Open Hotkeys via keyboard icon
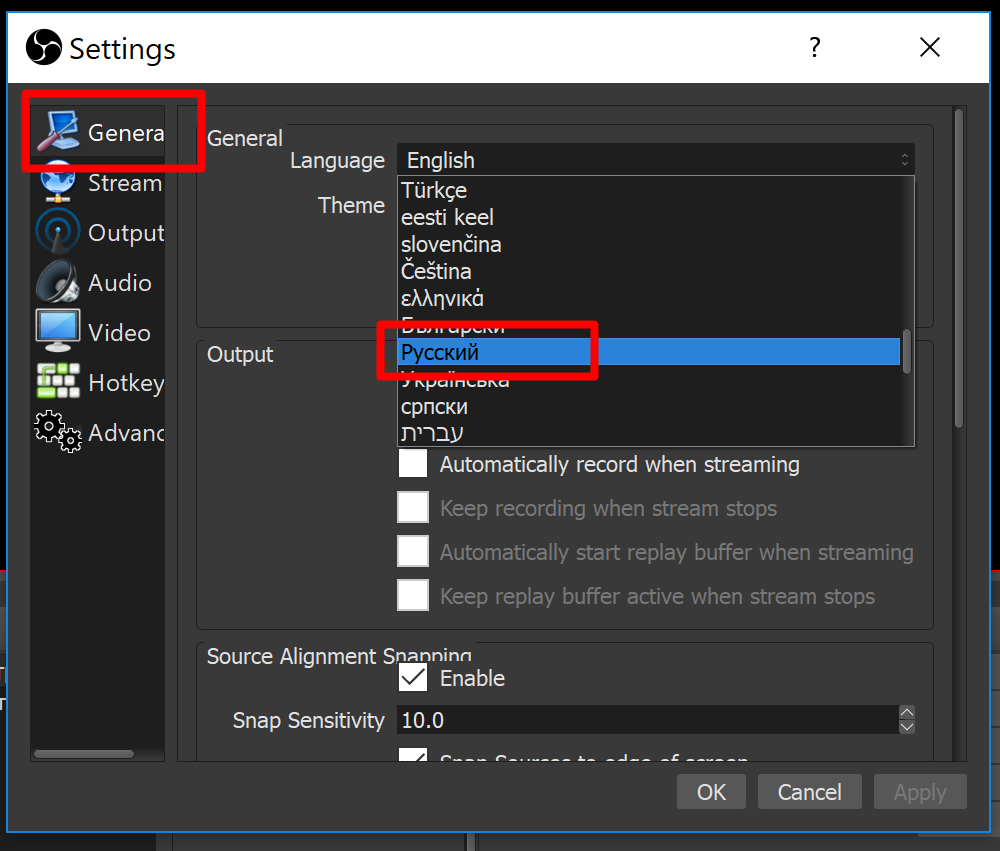This screenshot has height=851, width=1000. [x=58, y=382]
